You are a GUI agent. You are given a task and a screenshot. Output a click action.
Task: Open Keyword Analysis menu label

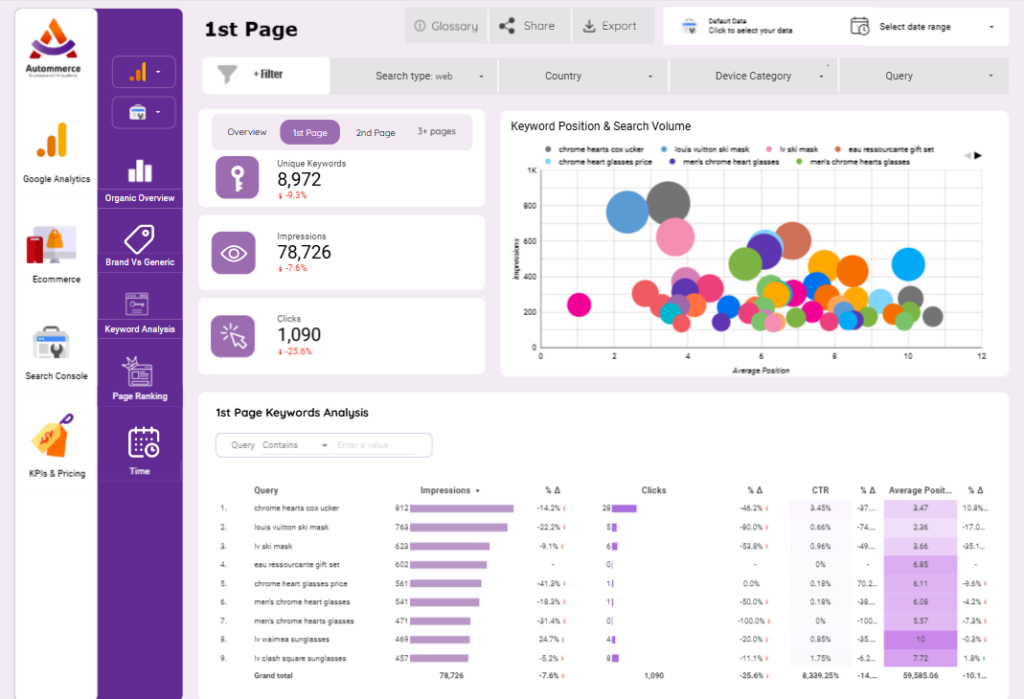pyautogui.click(x=140, y=329)
